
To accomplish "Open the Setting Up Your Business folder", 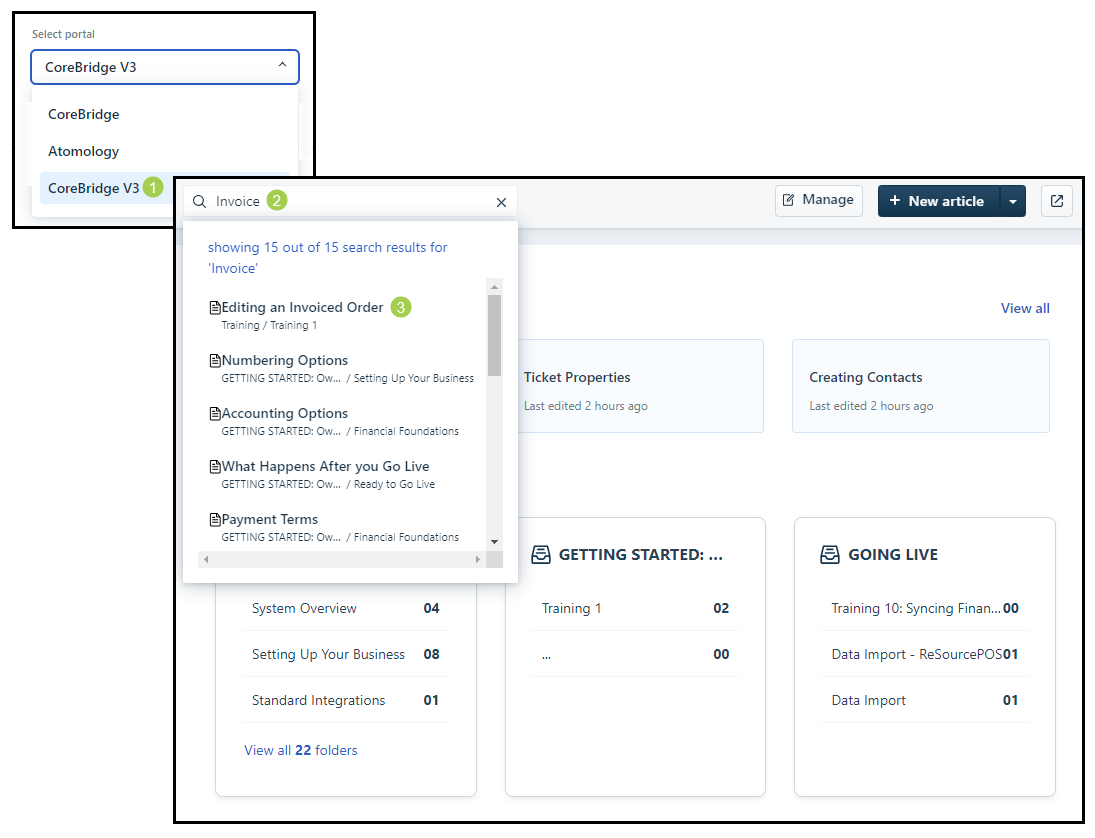I will pos(346,654).
